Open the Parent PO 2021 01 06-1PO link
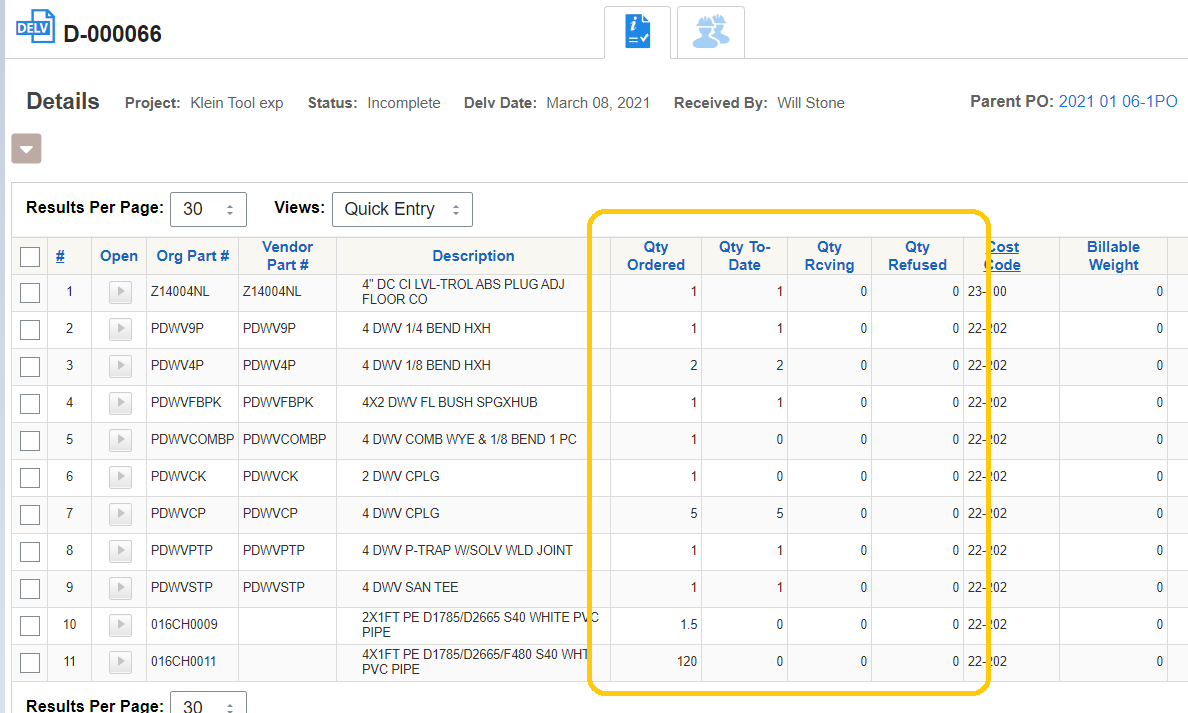The image size is (1188, 713). tap(1118, 102)
